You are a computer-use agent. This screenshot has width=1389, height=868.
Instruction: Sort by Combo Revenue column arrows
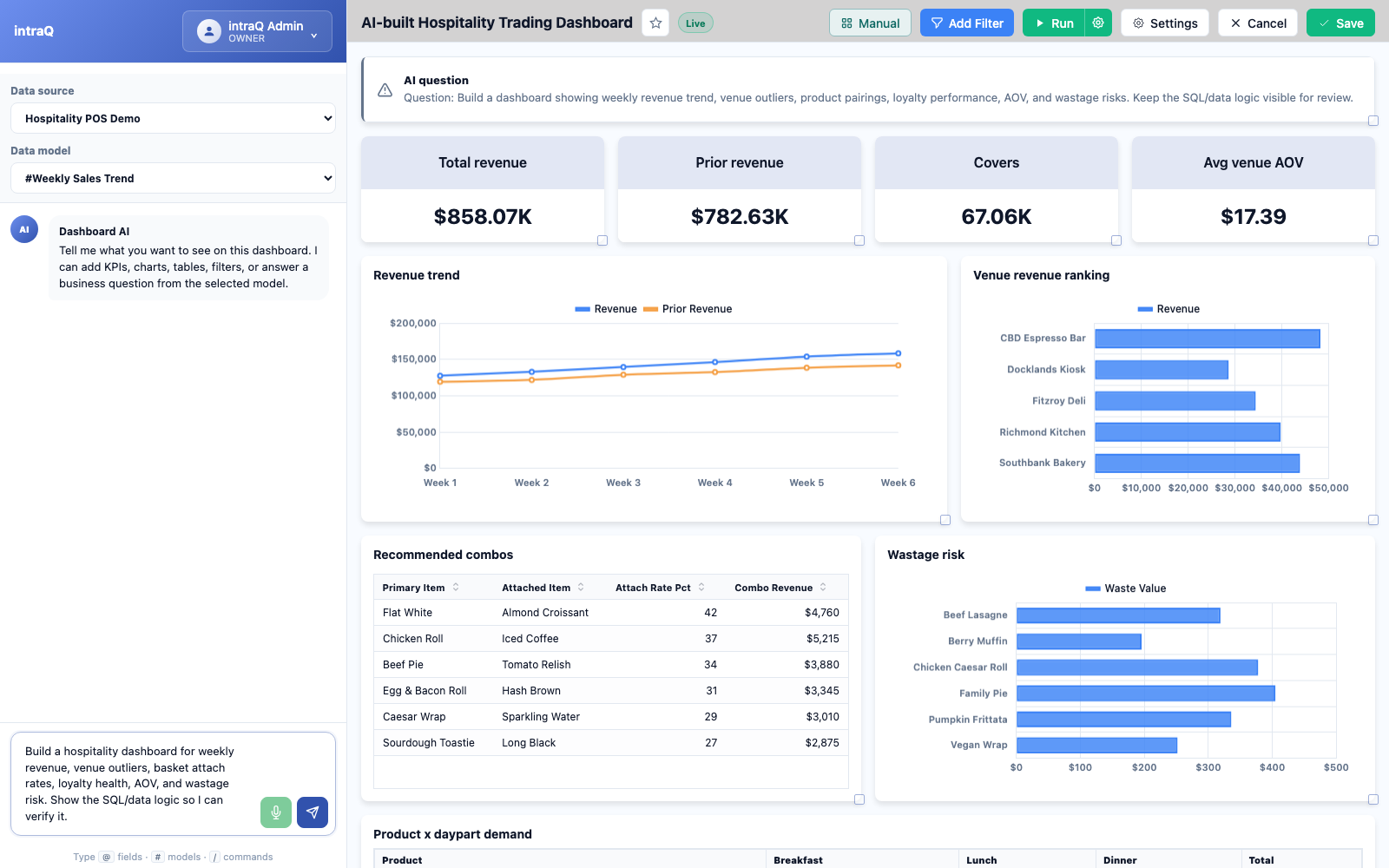pos(823,588)
